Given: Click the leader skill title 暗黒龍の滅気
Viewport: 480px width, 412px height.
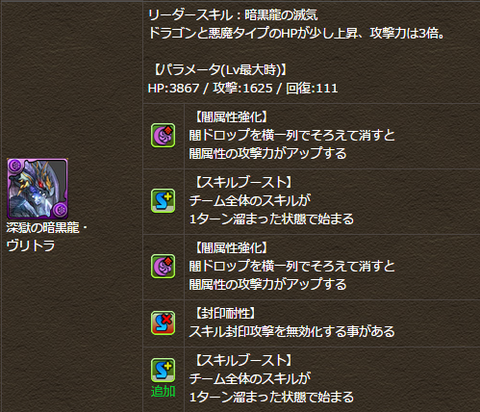Looking at the screenshot, I should pyautogui.click(x=281, y=15).
